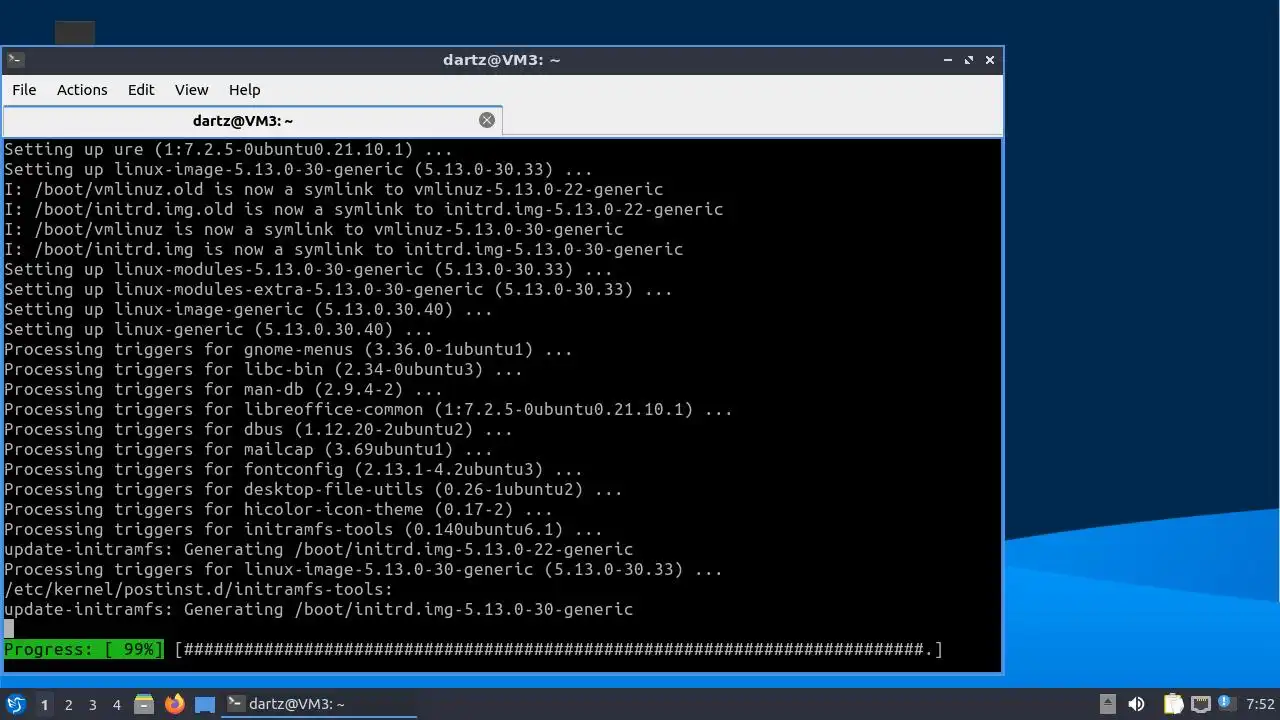Viewport: 1280px width, 720px height.
Task: Open the File menu
Action: click(24, 90)
